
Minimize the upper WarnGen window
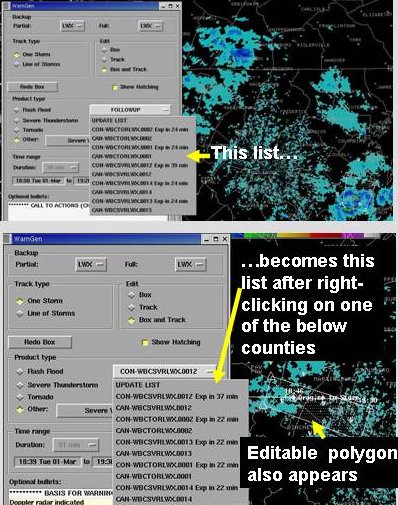(x=163, y=6)
